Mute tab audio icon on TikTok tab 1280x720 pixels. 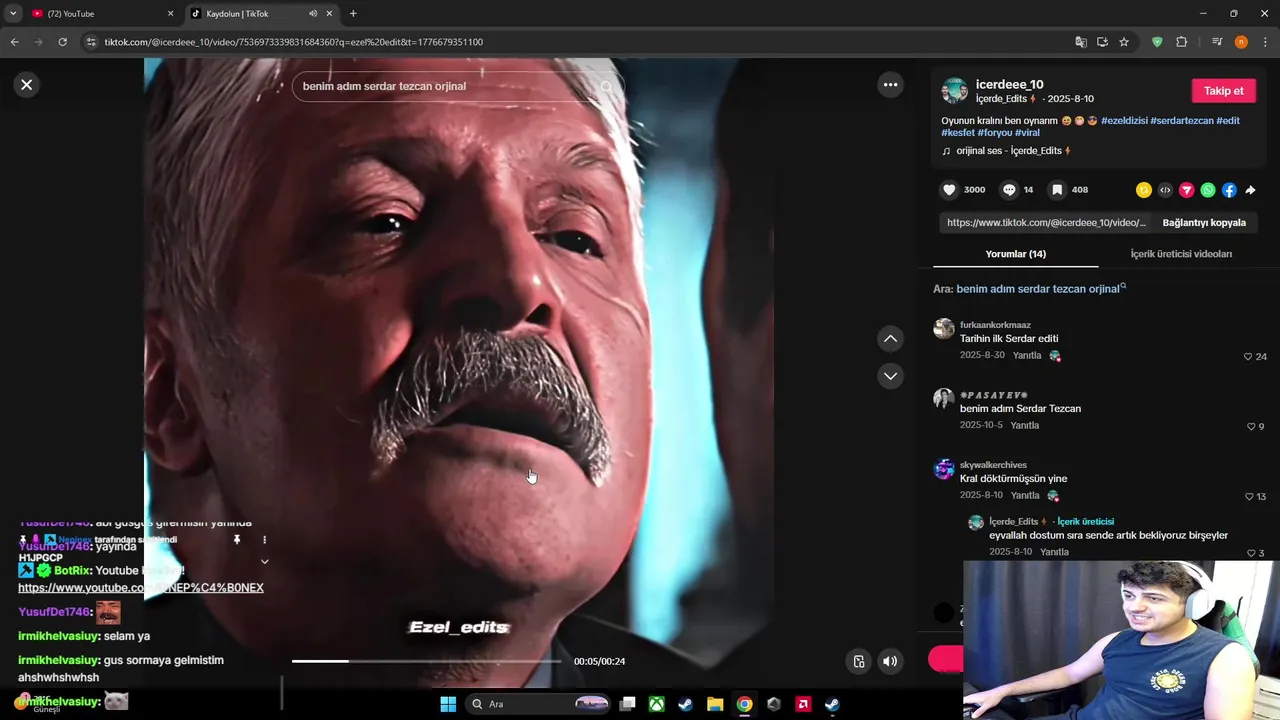coord(313,14)
